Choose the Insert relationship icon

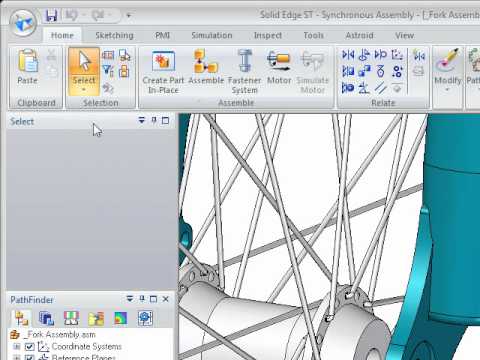(380, 54)
